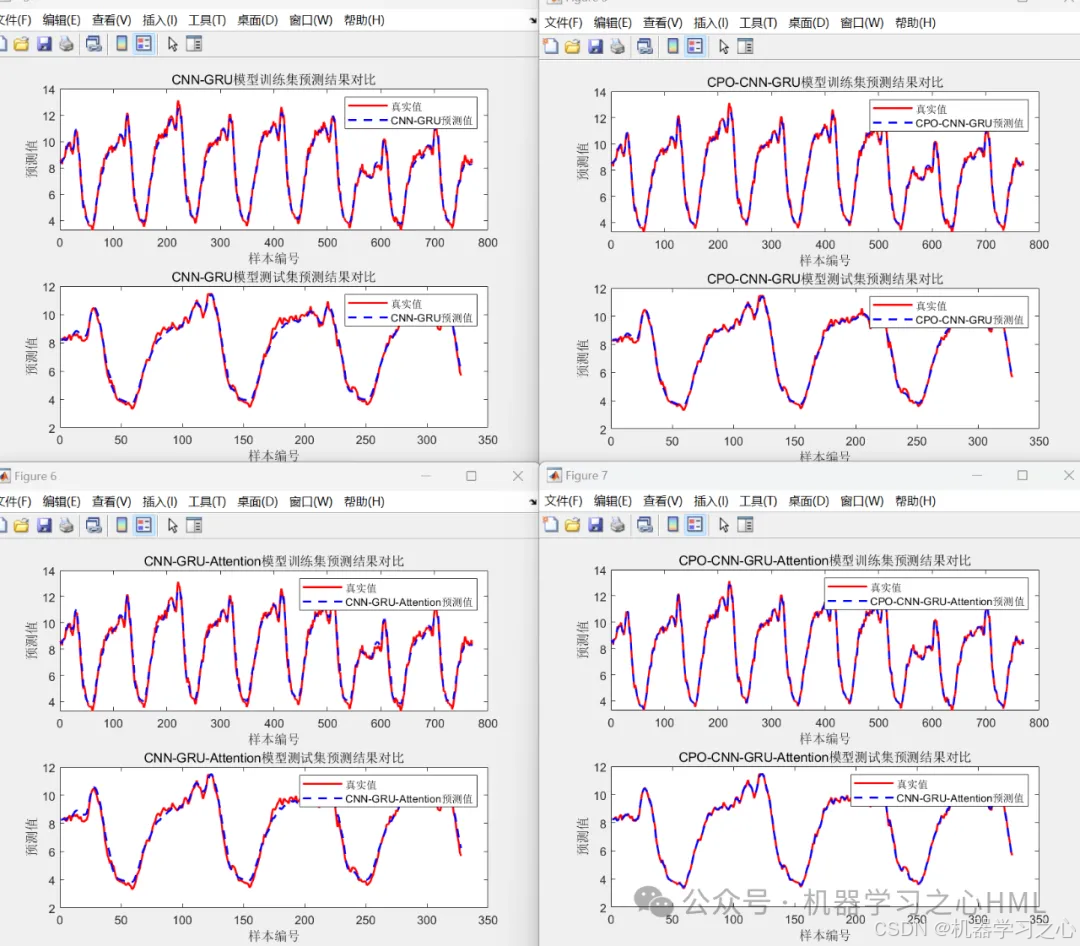This screenshot has width=1080, height=946.
Task: Open the 查看(V) menu in Figure 6
Action: 112,502
